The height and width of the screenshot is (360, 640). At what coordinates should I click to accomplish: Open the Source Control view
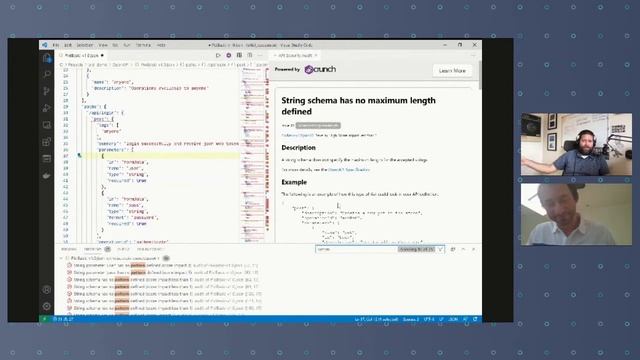47,91
